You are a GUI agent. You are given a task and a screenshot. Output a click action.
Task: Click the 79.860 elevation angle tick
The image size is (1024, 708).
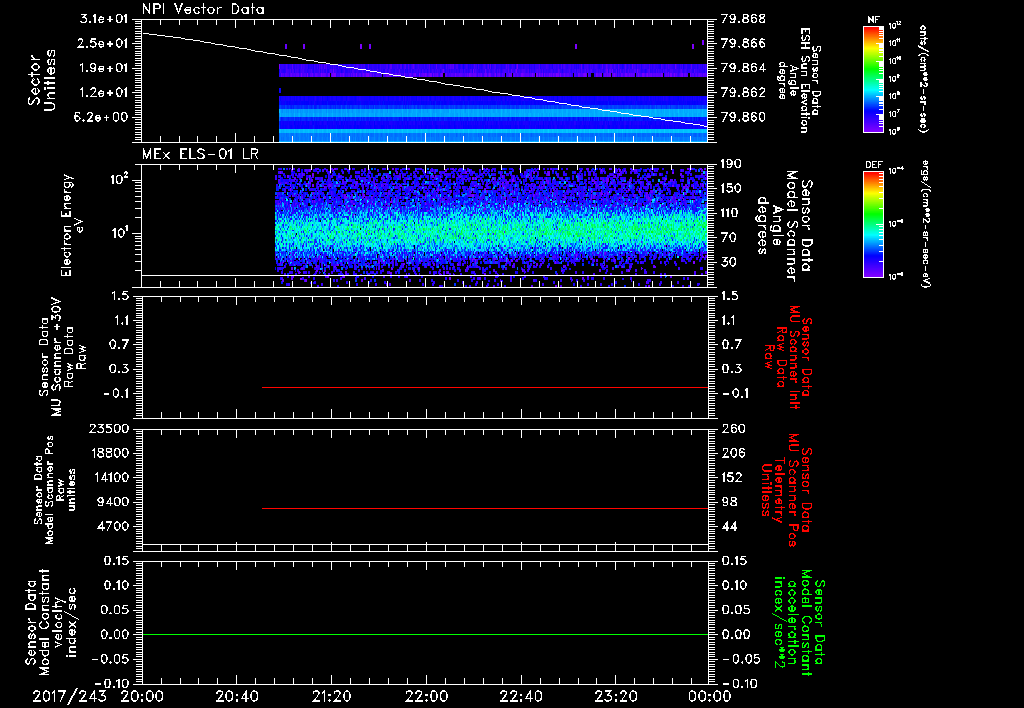point(743,118)
